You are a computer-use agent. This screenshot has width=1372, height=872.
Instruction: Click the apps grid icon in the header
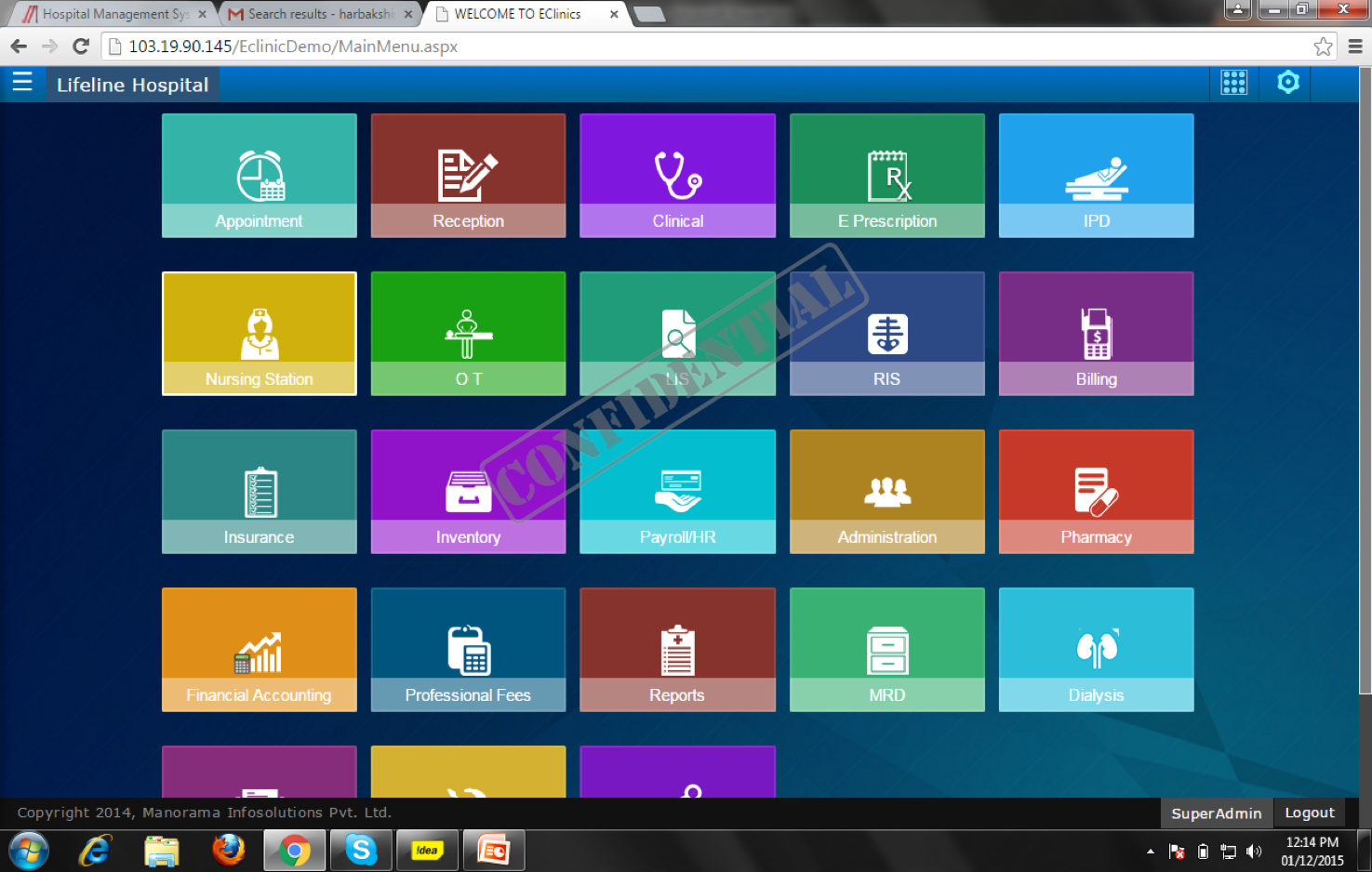(x=1233, y=83)
